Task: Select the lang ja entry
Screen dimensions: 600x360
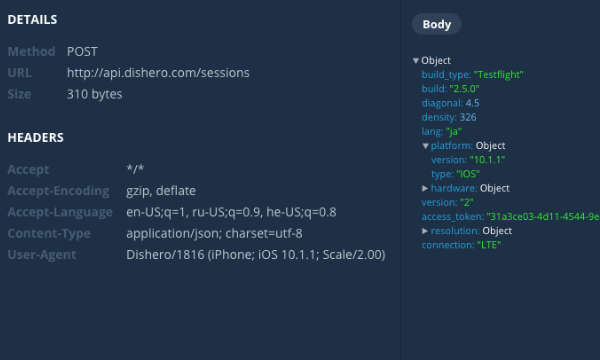Action: [x=442, y=131]
